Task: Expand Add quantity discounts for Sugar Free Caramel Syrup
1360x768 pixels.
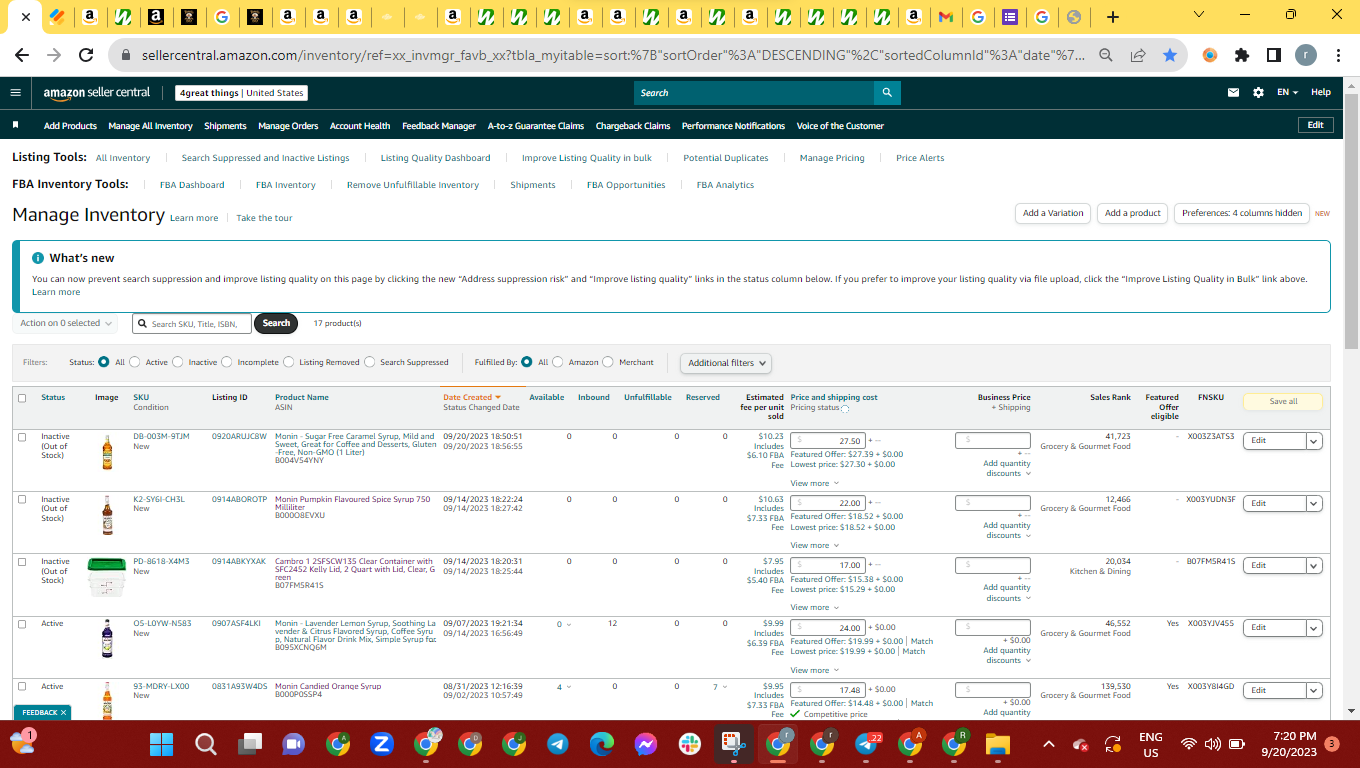Action: [x=1006, y=468]
